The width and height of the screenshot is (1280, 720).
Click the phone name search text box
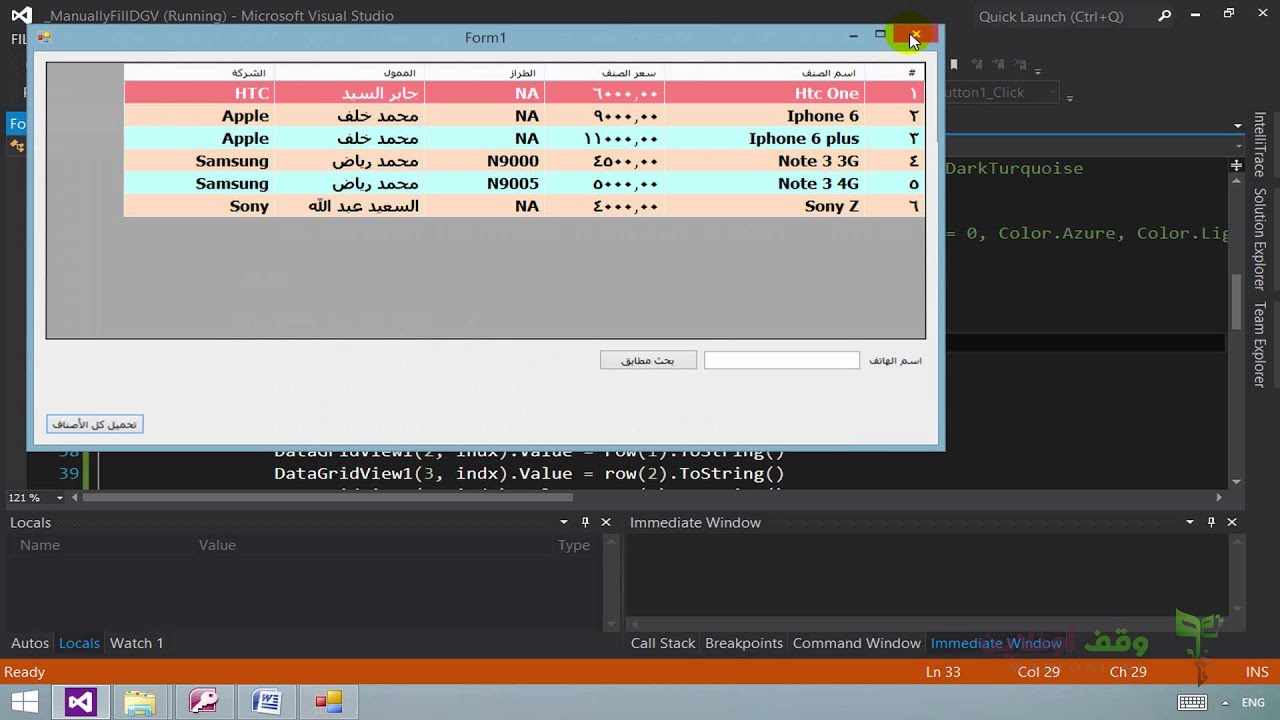click(x=782, y=360)
